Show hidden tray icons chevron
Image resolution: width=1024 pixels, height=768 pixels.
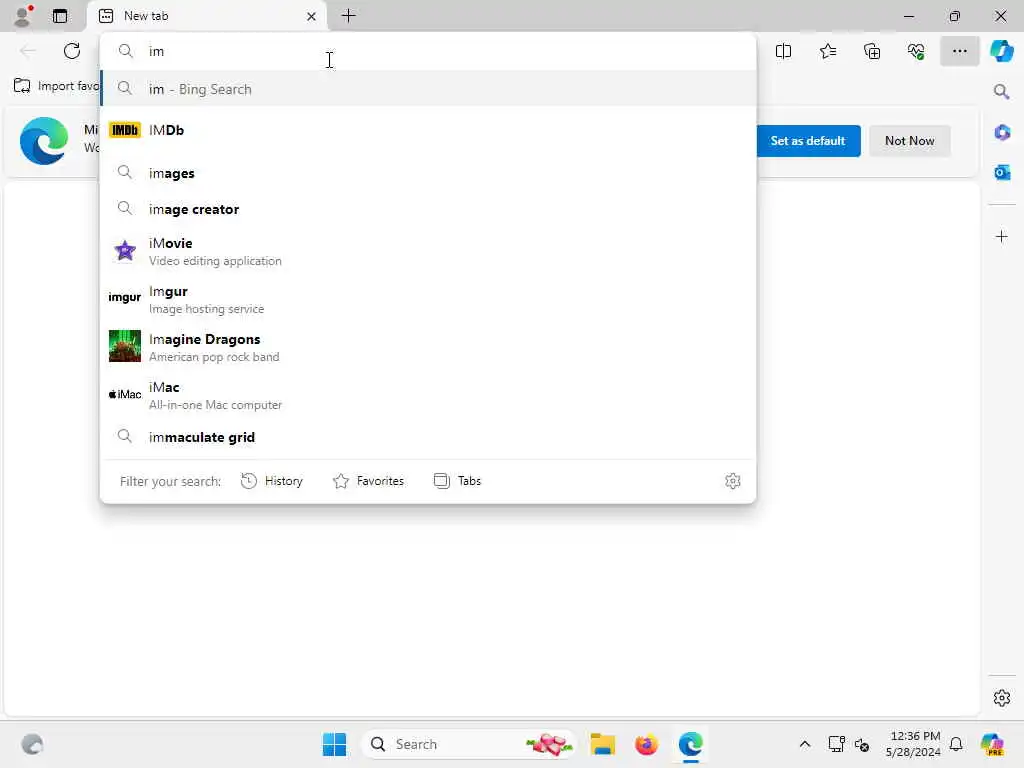click(x=805, y=744)
